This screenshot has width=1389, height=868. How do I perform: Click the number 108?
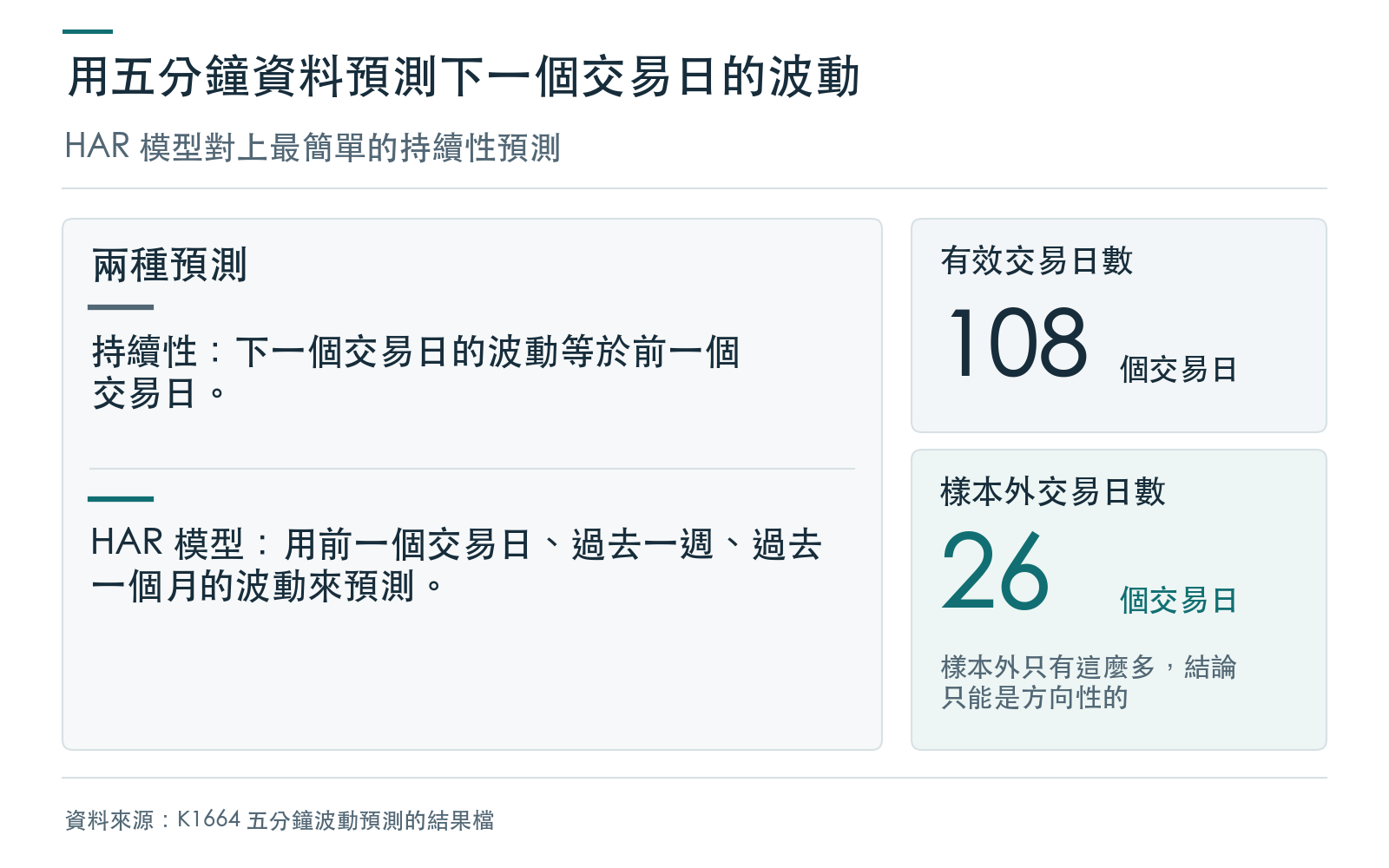pos(1017,343)
